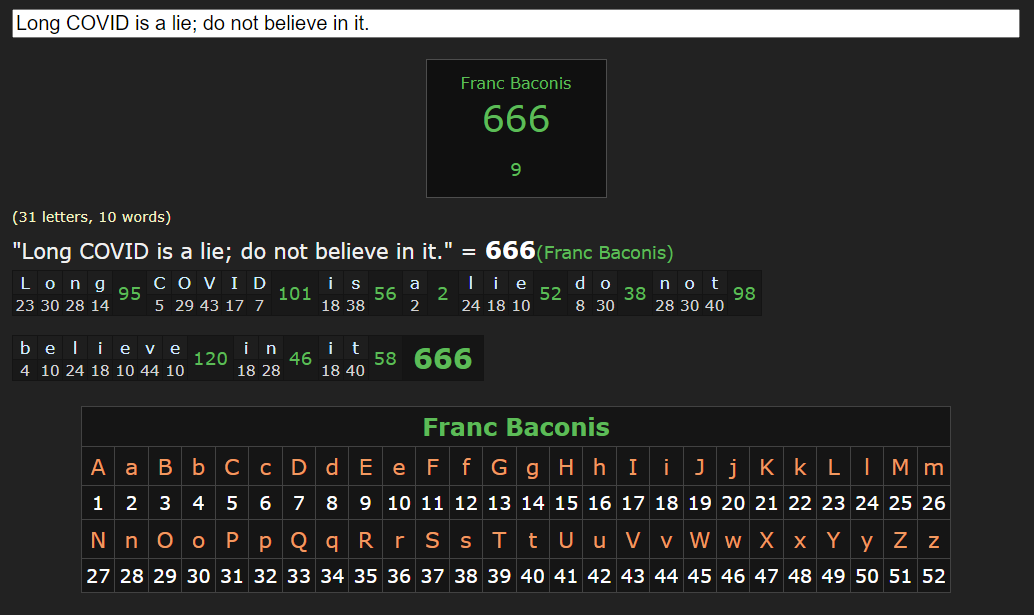Click word total 98 for "not"
Screen dimensions: 1034x615
[x=744, y=293]
